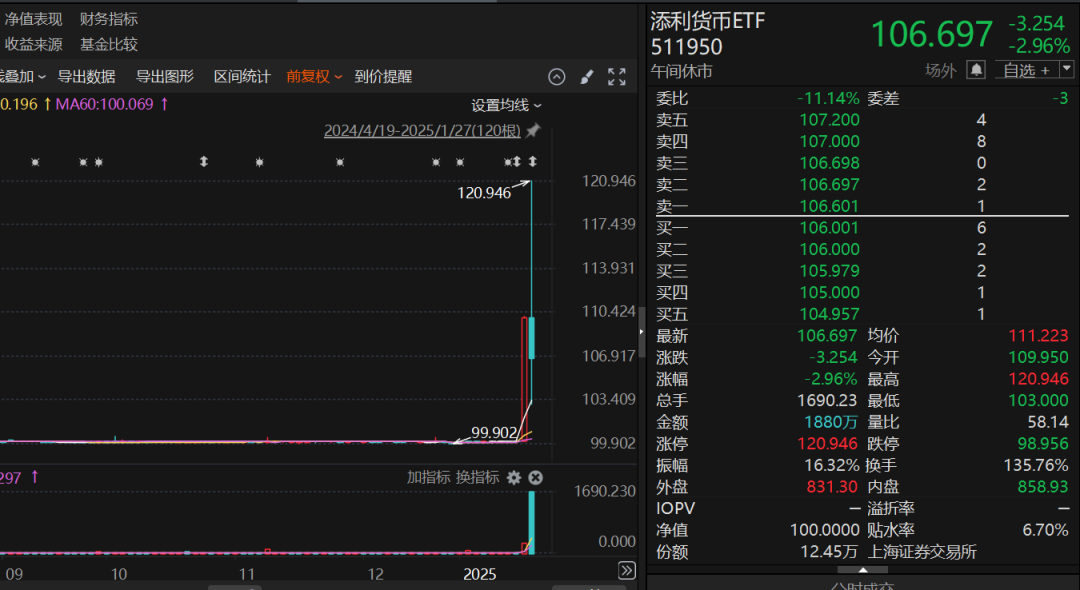Click the last up-down event marker on chart

coord(533,162)
